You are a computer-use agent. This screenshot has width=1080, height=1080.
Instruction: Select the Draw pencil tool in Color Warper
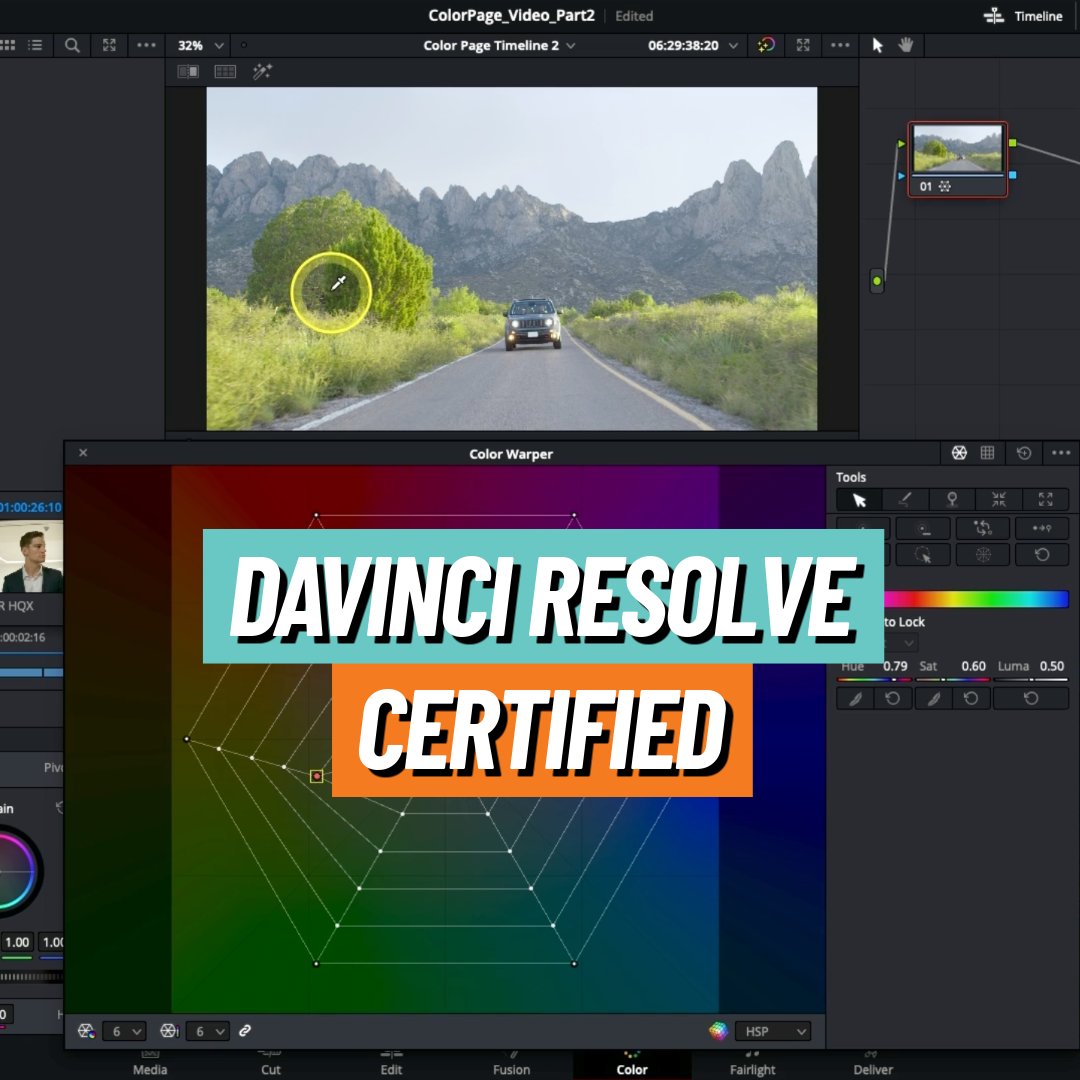[x=905, y=500]
